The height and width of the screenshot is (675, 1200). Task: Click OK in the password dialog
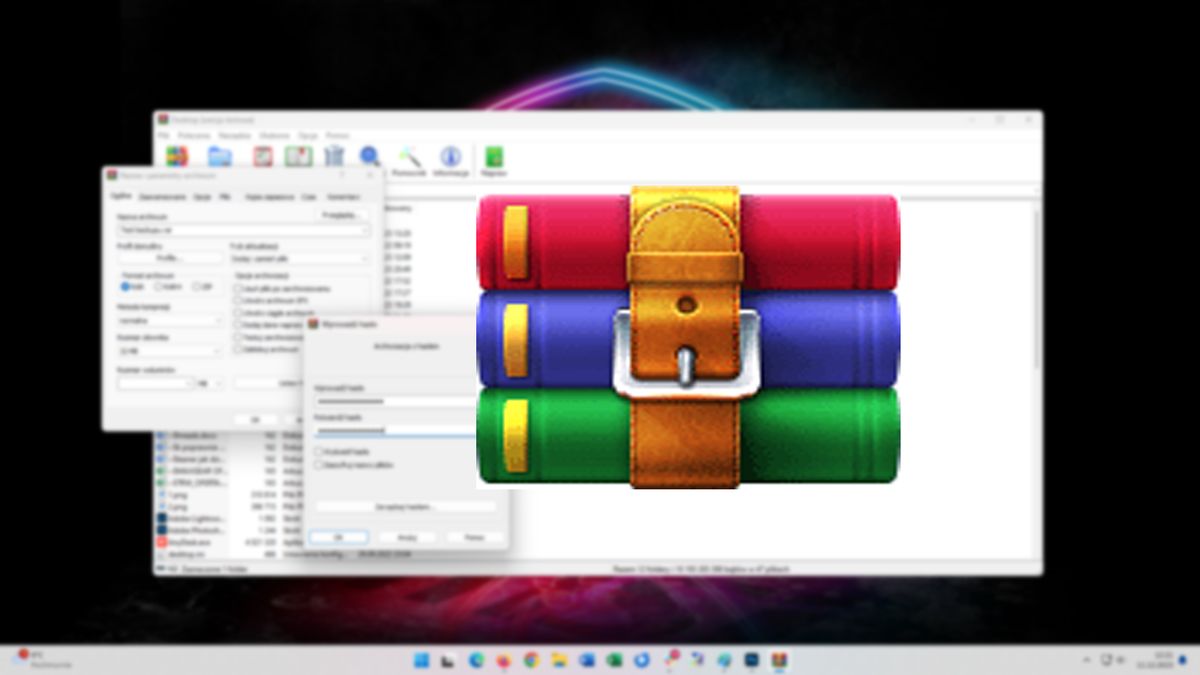(x=340, y=537)
